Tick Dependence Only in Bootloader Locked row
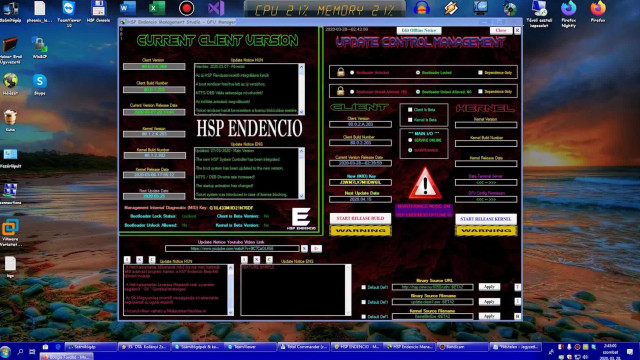 [x=480, y=73]
